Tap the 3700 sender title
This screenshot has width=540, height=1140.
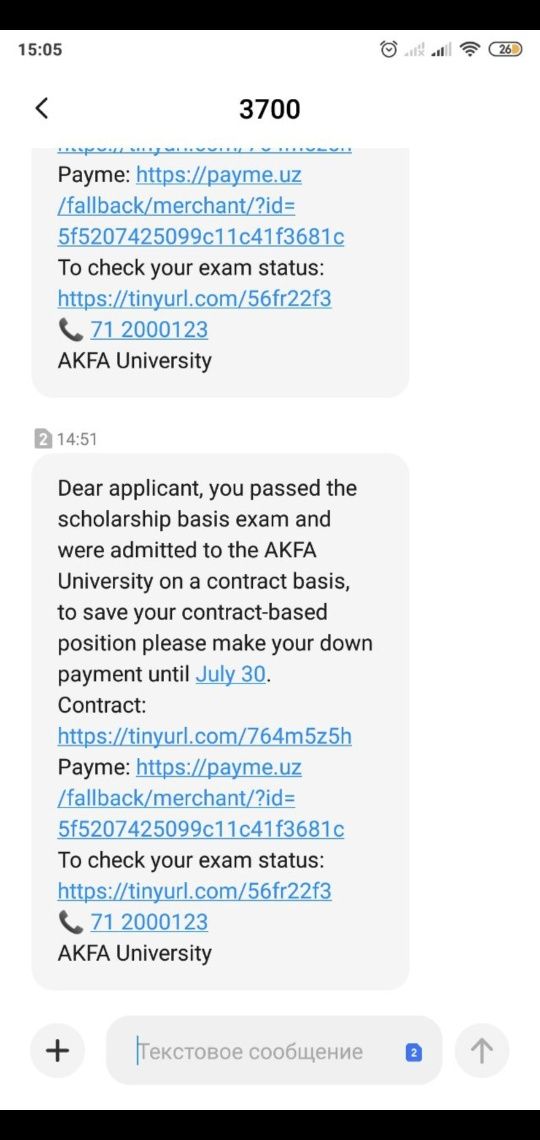pyautogui.click(x=270, y=109)
